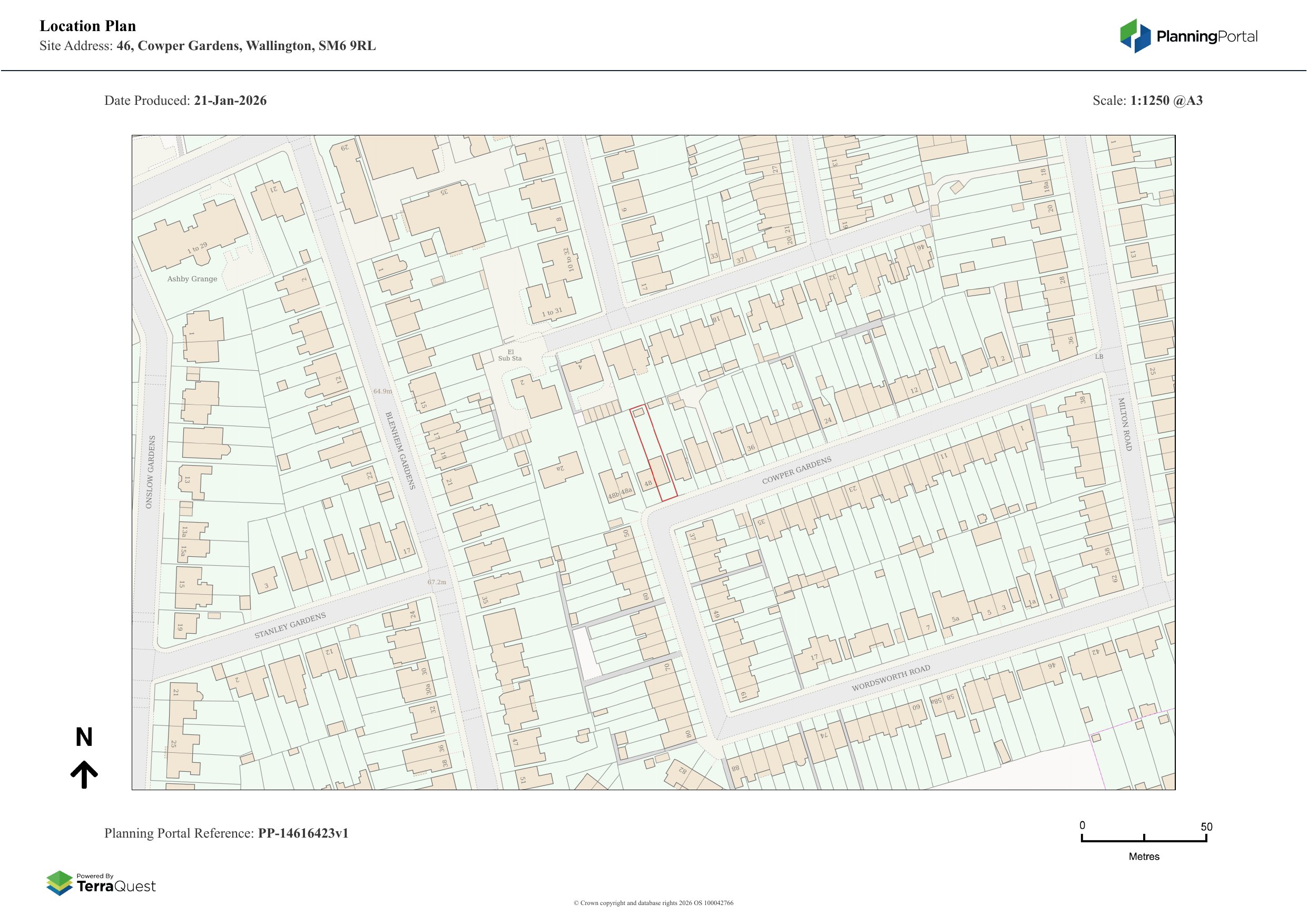Click the Cowper Gardens road label
Image resolution: width=1307 pixels, height=924 pixels.
tap(797, 470)
